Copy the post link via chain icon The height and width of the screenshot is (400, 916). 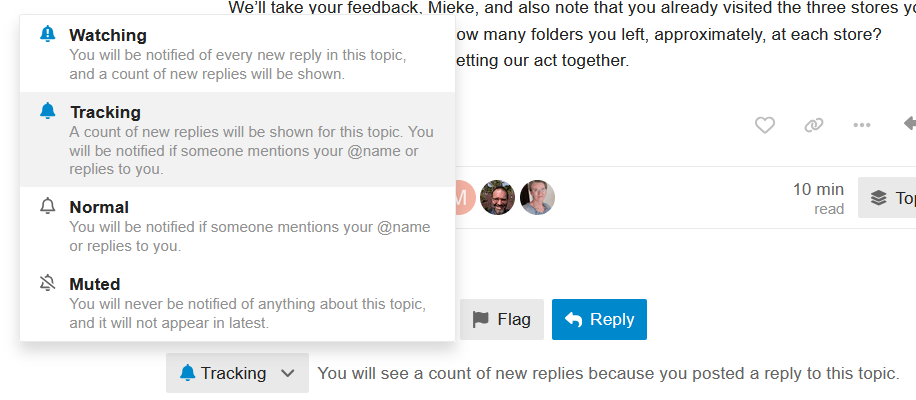[813, 125]
